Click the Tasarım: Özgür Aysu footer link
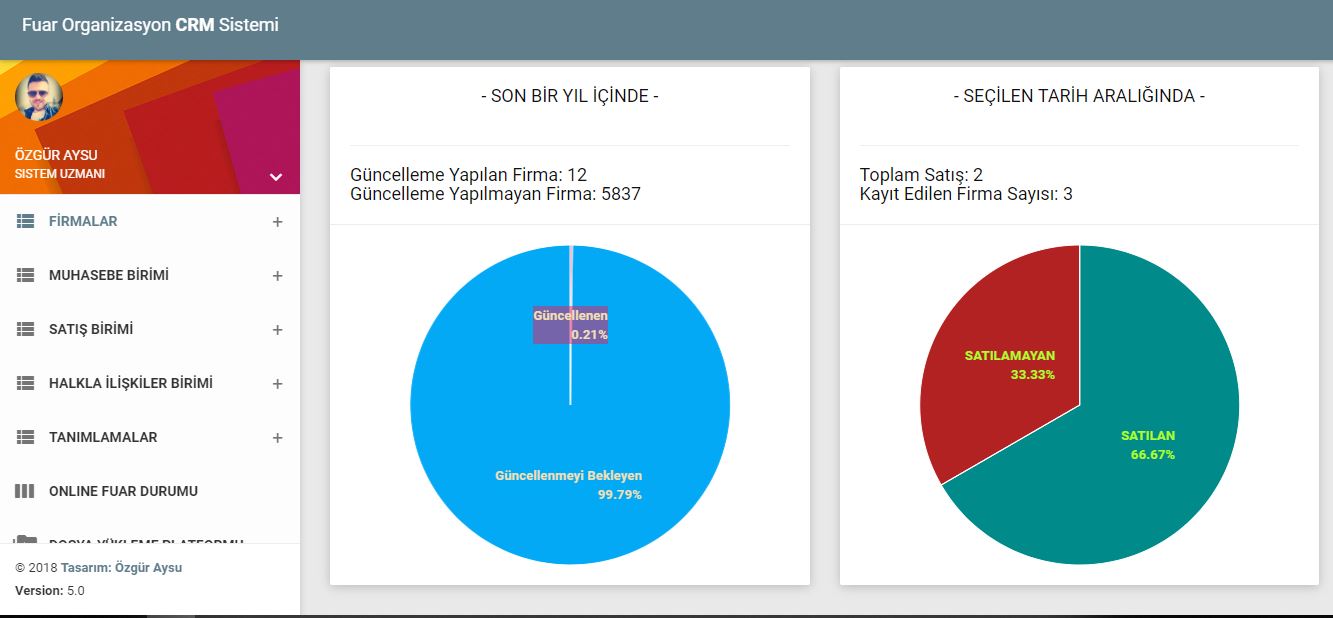Viewport: 1333px width, 618px height. [x=121, y=567]
